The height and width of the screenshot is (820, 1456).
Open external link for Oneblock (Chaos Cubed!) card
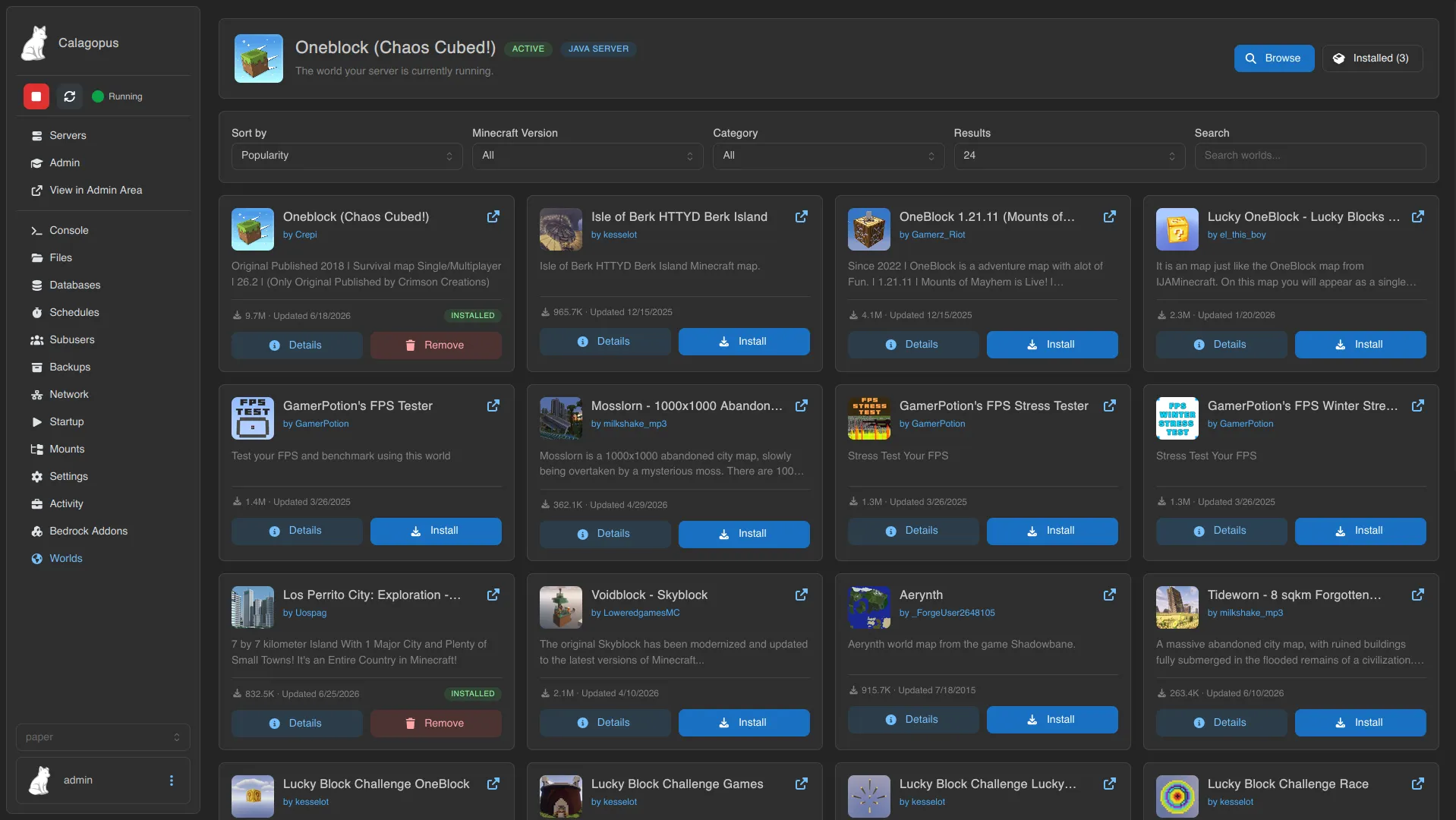pos(493,217)
